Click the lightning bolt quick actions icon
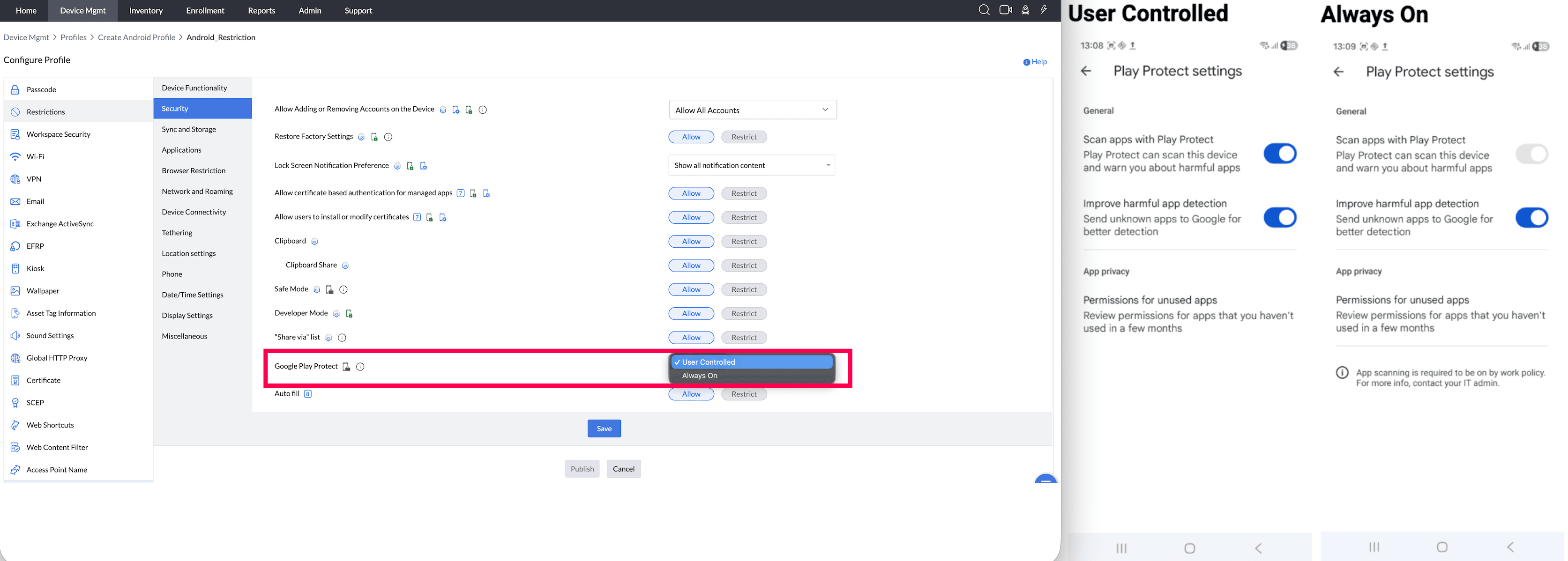The height and width of the screenshot is (561, 1568). pyautogui.click(x=1044, y=10)
